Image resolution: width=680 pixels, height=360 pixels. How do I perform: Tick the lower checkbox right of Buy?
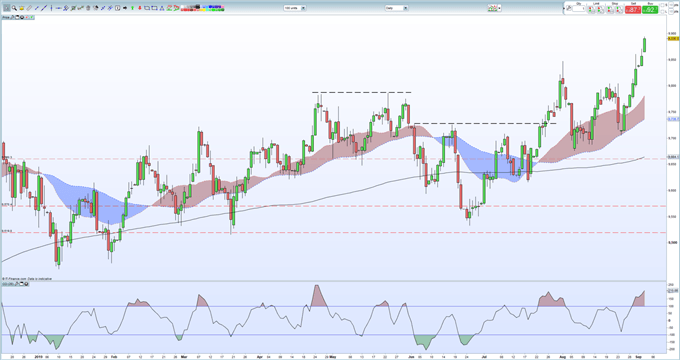click(662, 12)
